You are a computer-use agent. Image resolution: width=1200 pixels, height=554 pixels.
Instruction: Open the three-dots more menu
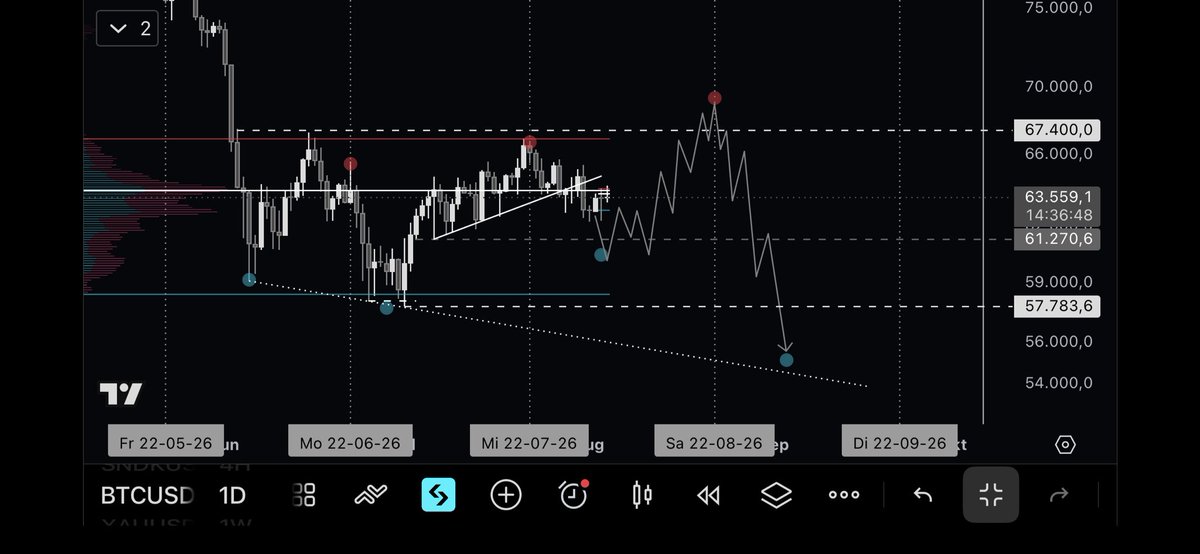click(844, 495)
